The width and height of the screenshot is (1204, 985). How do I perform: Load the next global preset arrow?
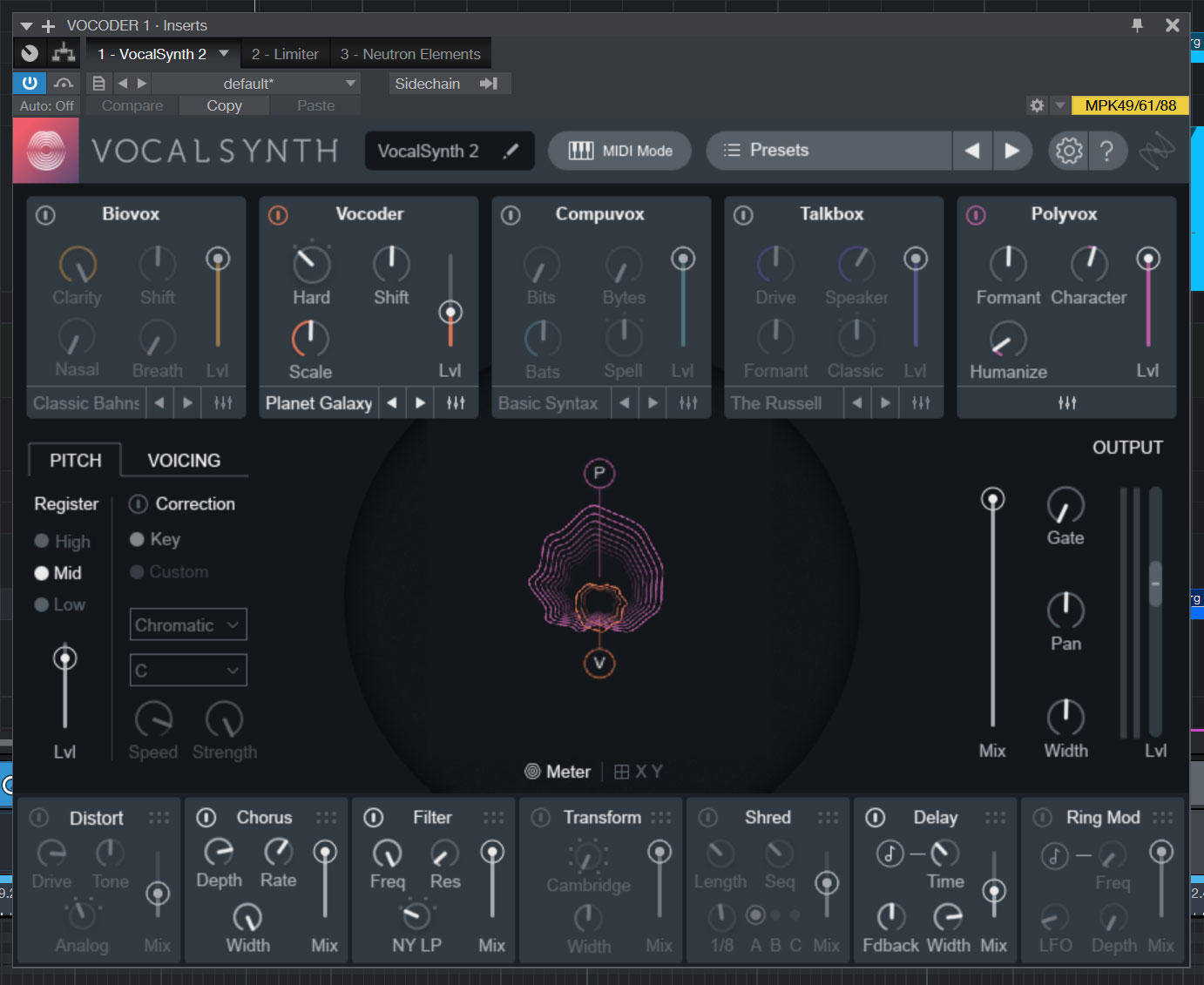1011,151
